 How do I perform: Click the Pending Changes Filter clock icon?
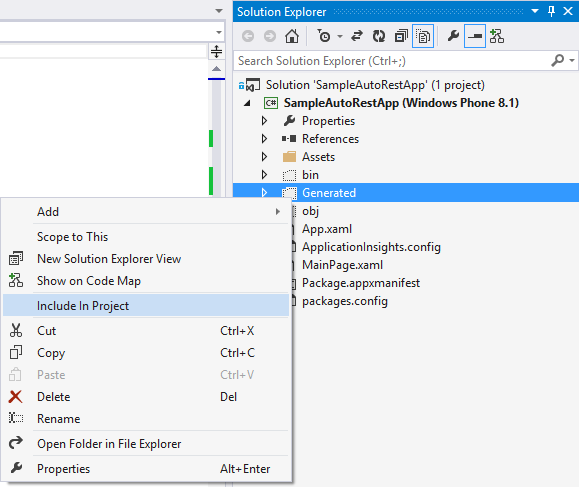(x=324, y=36)
